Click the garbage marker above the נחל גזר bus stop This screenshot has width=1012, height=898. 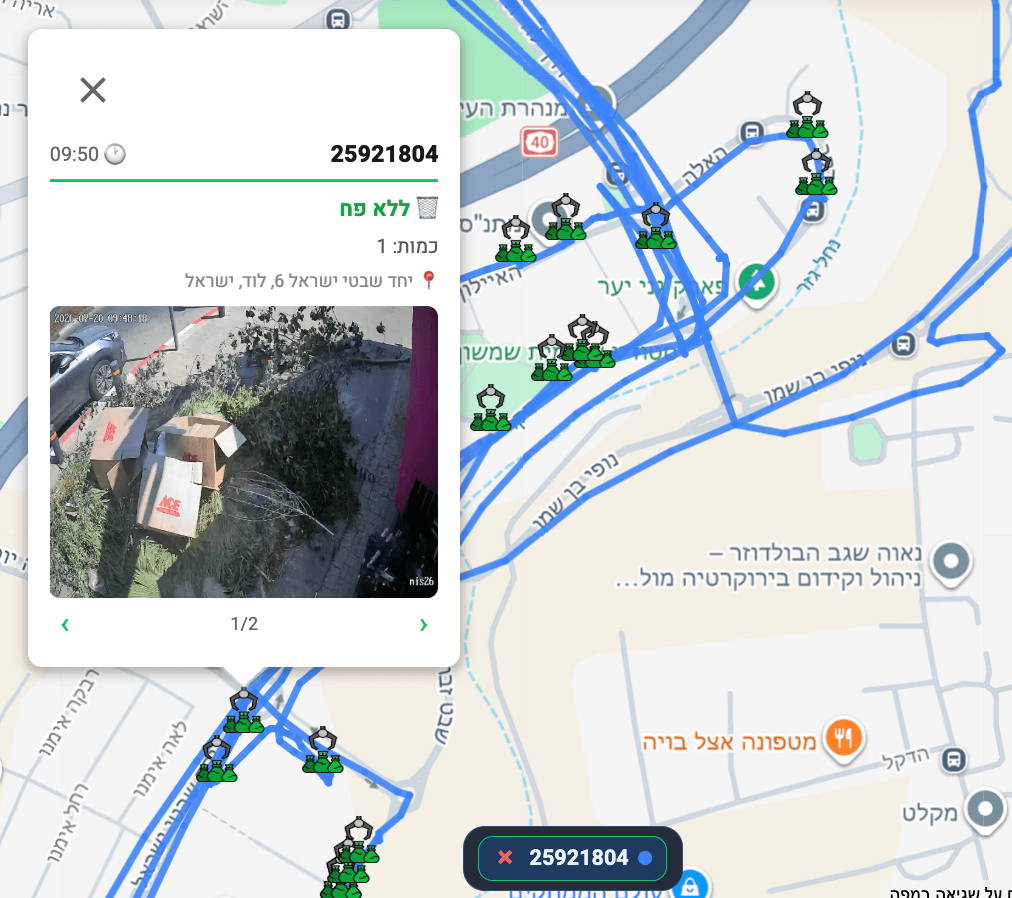816,172
